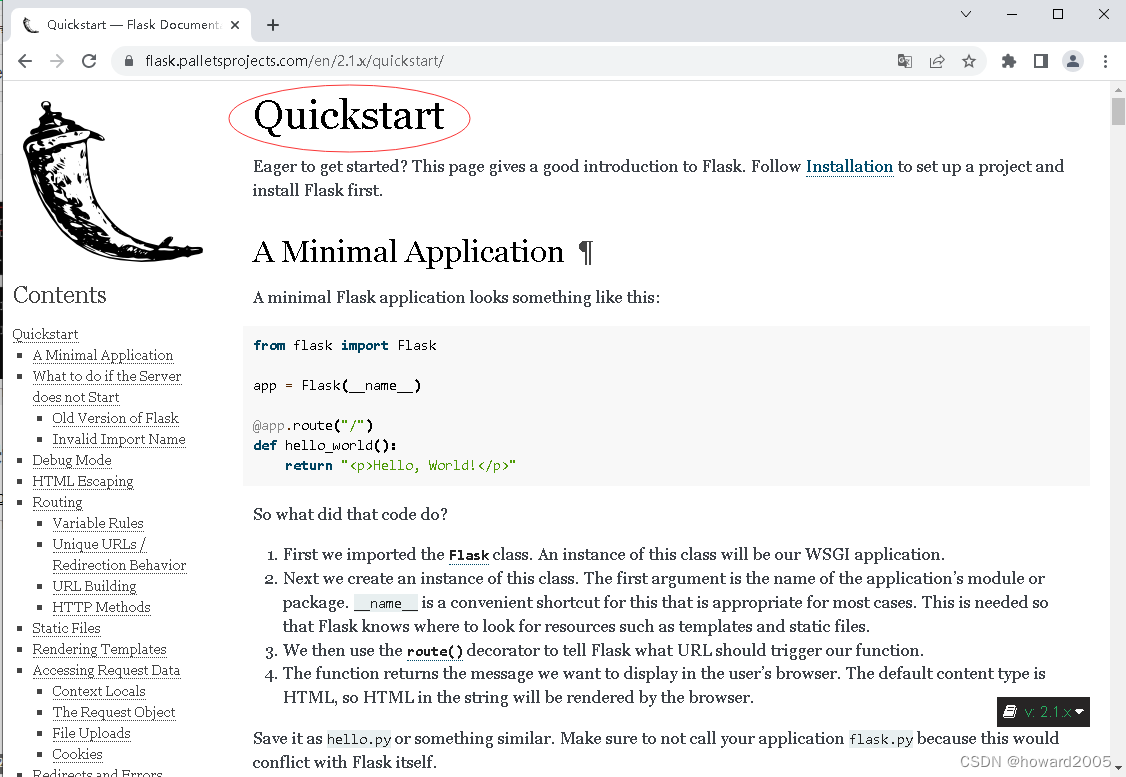1126x777 pixels.
Task: Click the lock icon beside the URL
Action: [x=129, y=61]
